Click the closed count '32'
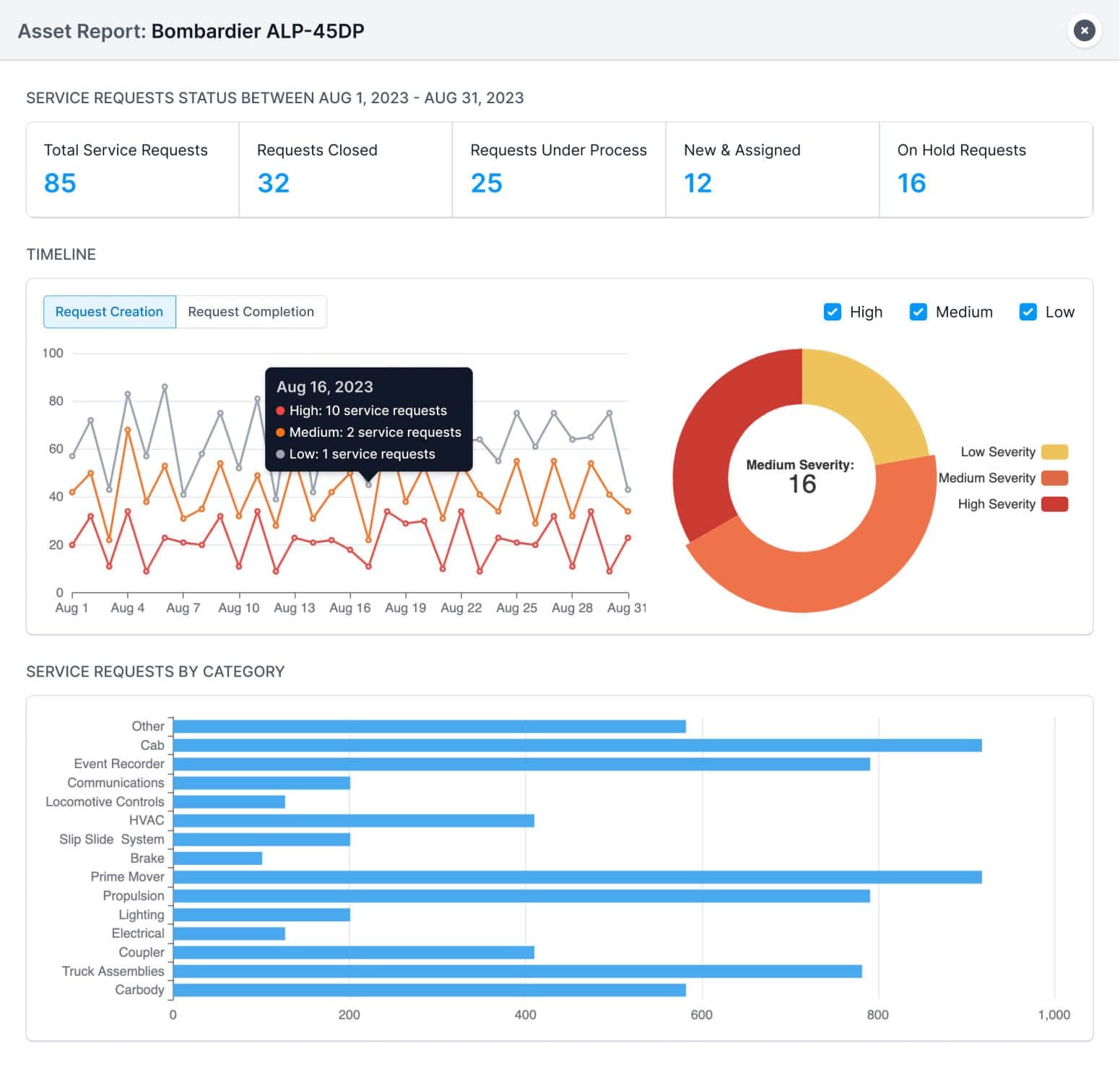This screenshot has width=1120, height=1067. point(274,183)
